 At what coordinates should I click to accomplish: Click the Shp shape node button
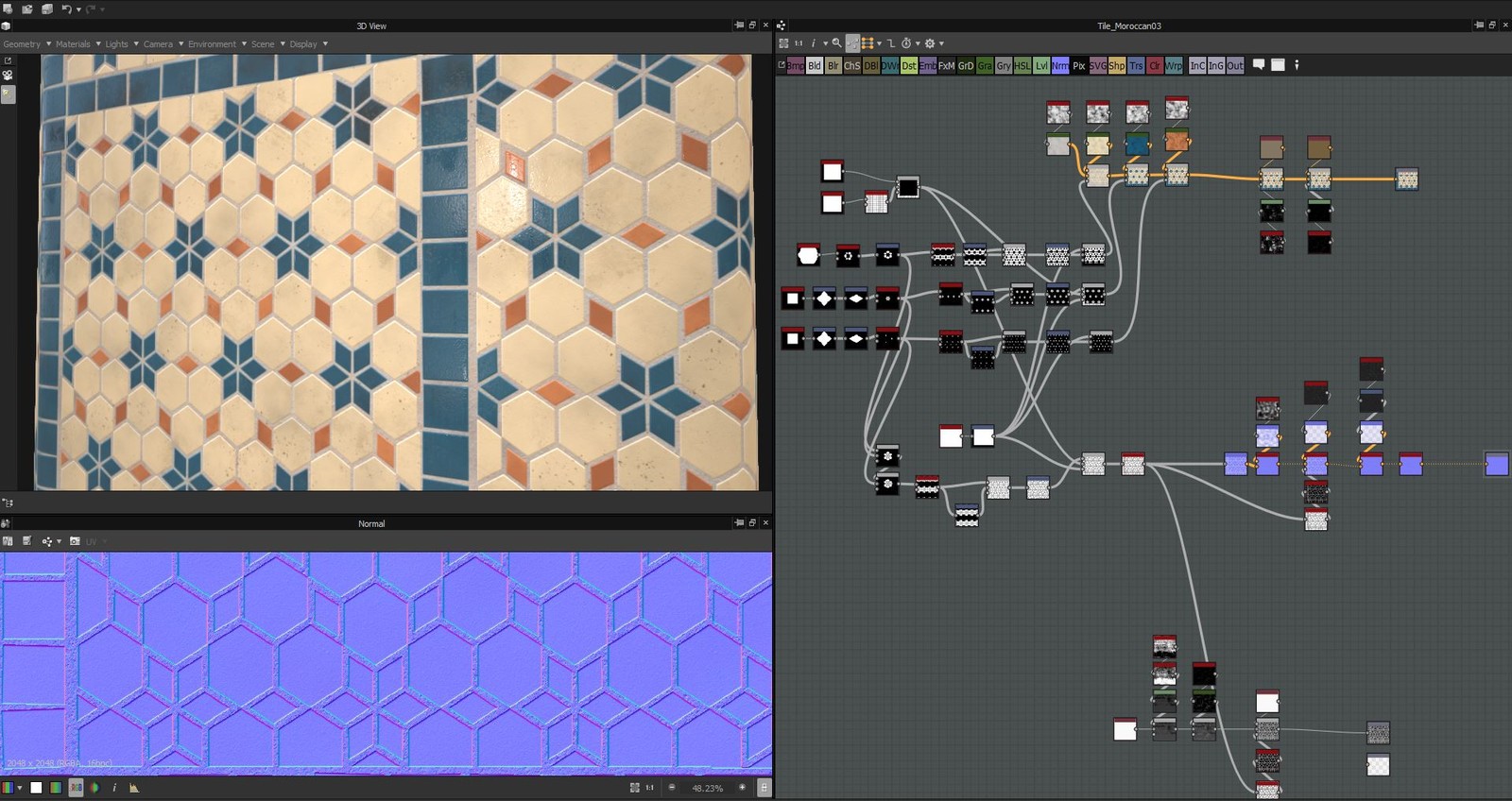(x=1117, y=65)
